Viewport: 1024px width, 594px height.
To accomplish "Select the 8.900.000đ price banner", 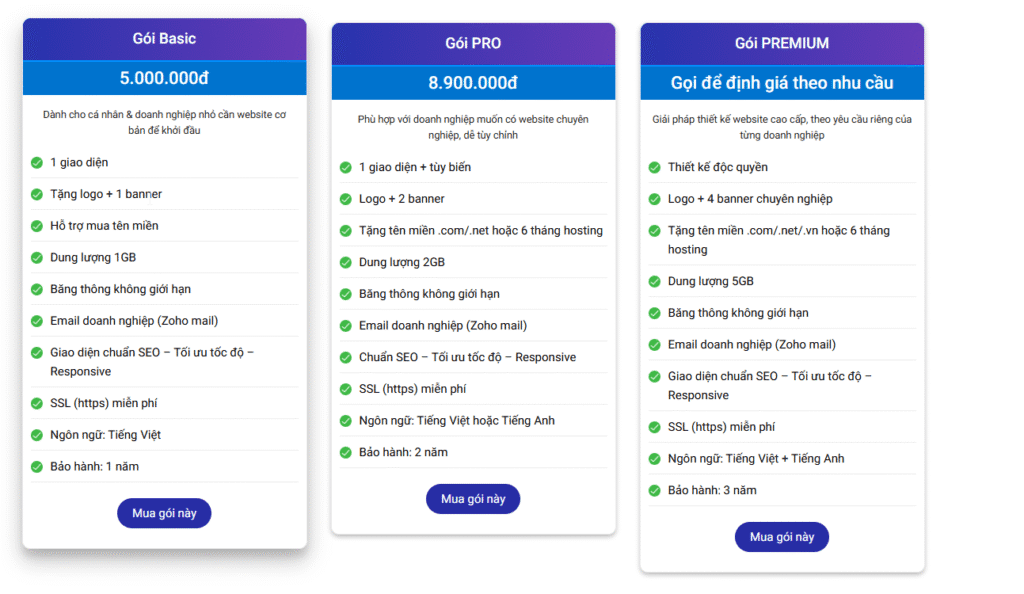I will pos(473,83).
